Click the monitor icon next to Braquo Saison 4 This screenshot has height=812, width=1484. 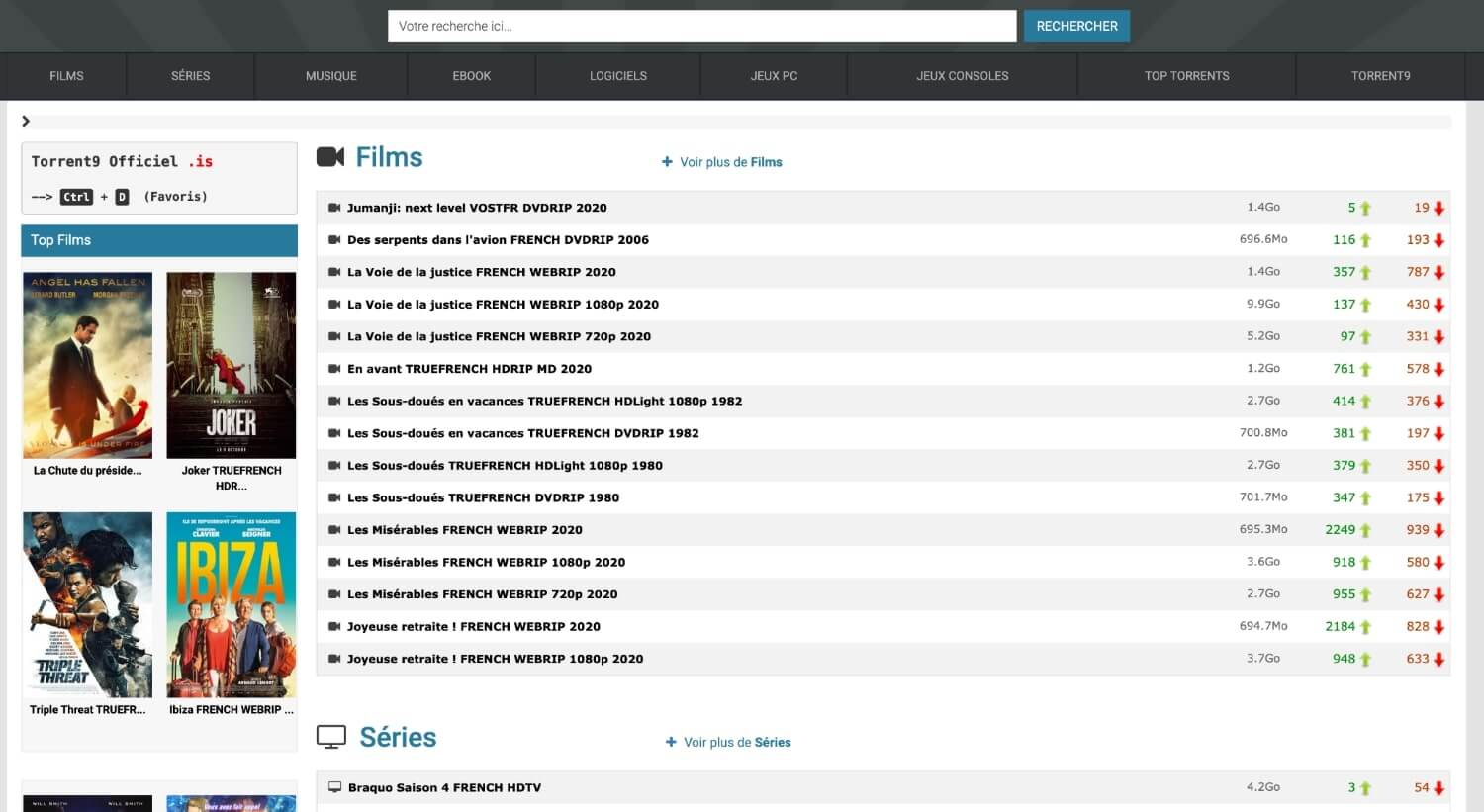tap(334, 788)
